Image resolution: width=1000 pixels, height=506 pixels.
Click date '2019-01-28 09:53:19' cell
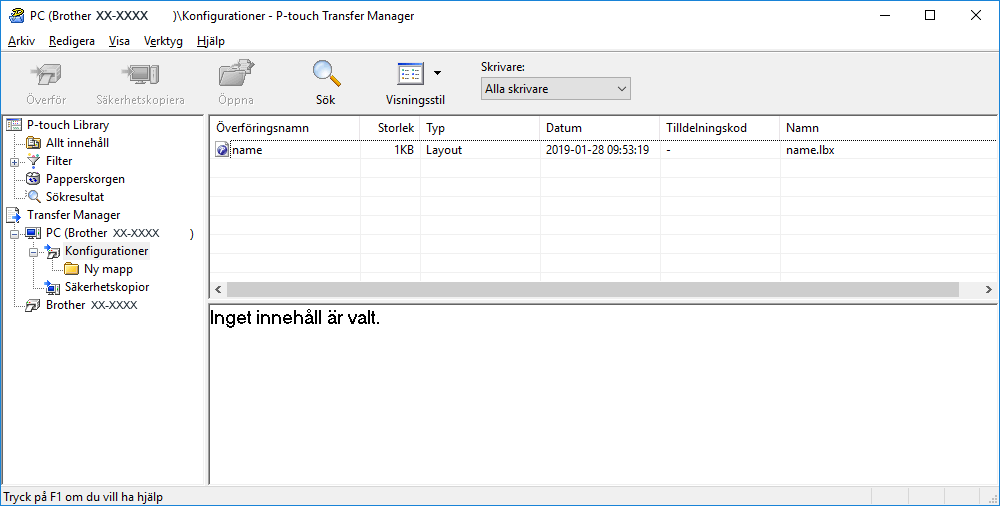598,150
